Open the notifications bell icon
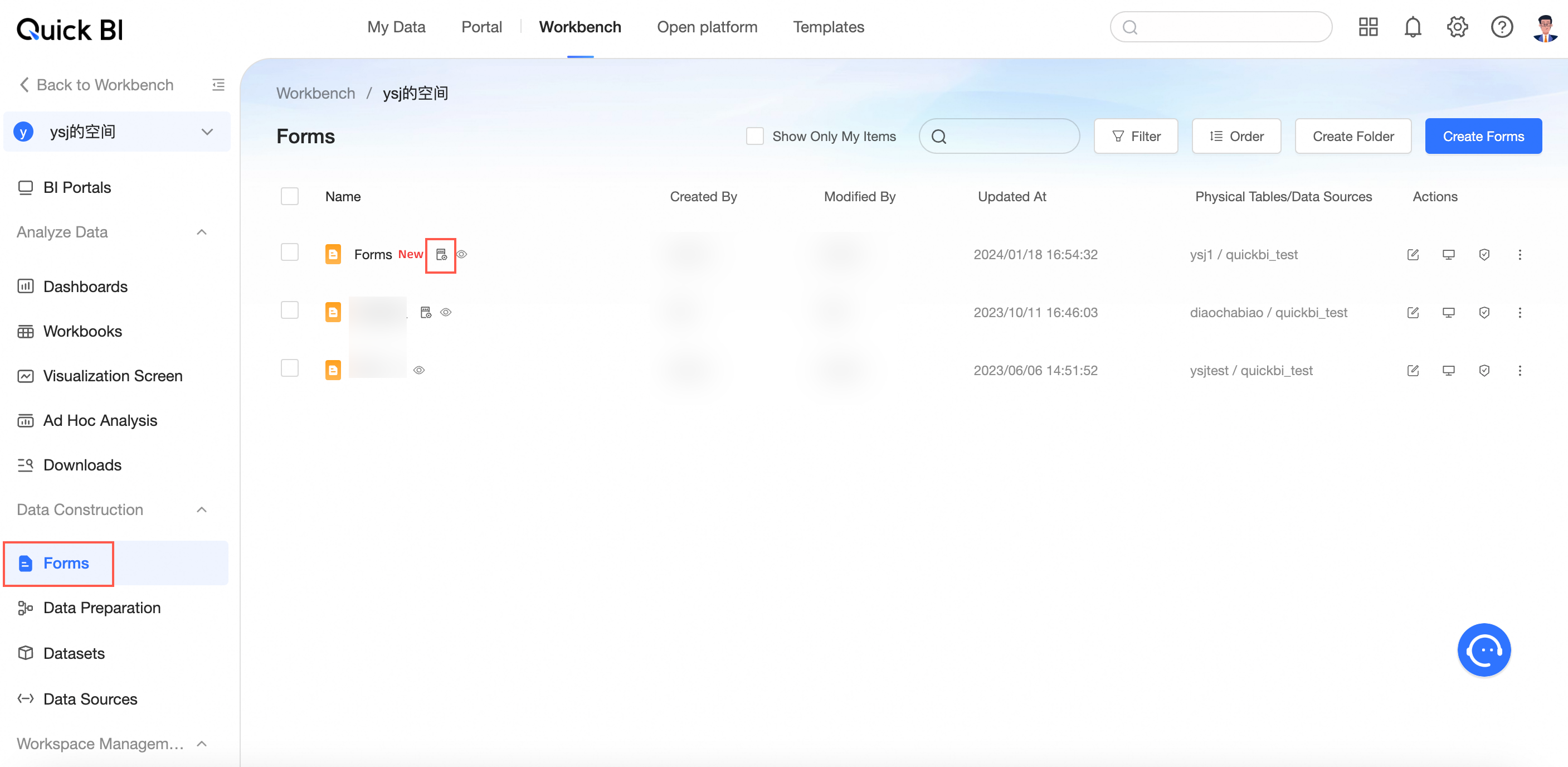1568x767 pixels. [x=1412, y=27]
